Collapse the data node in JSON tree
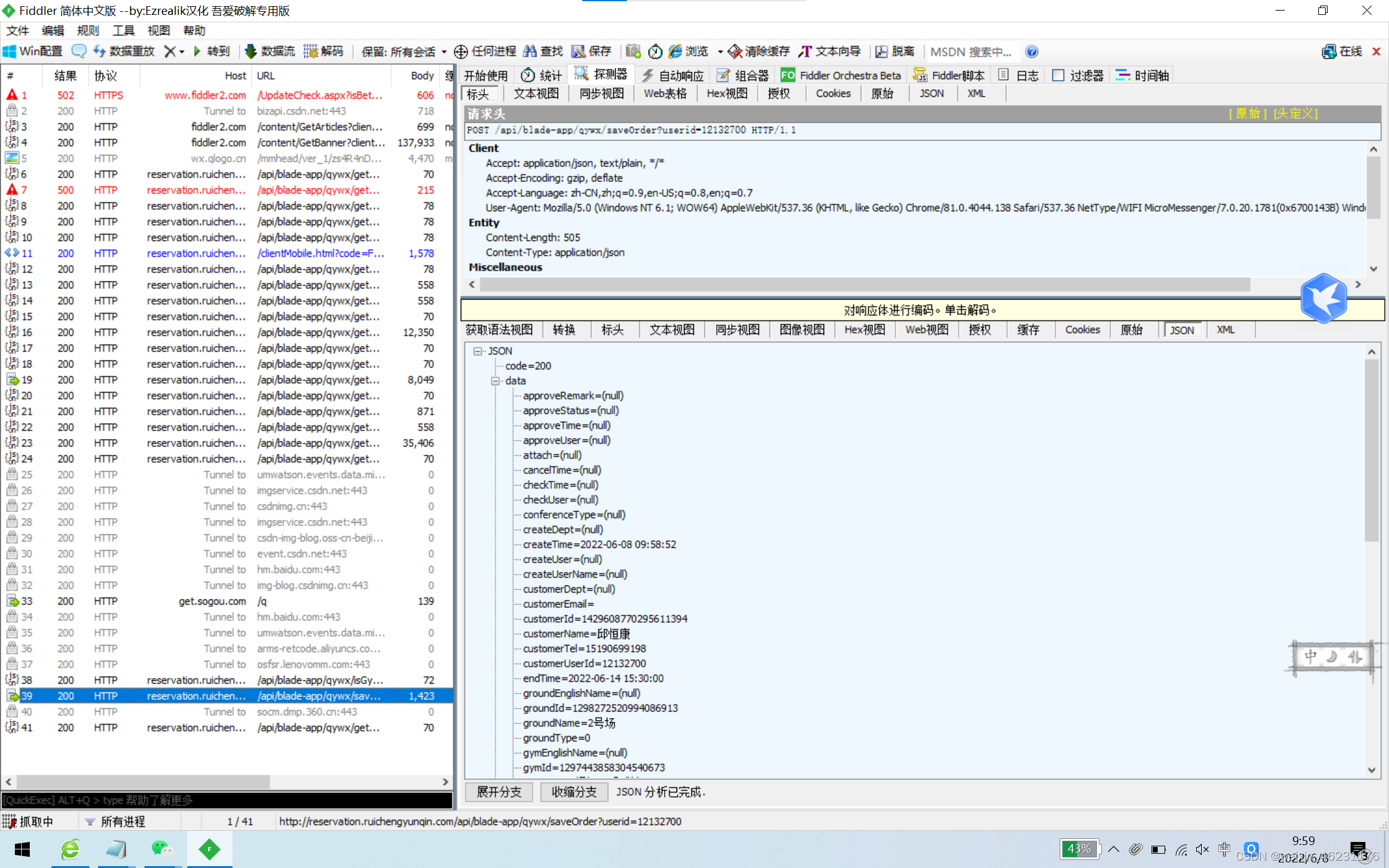Viewport: 1389px width, 868px height. 495,381
